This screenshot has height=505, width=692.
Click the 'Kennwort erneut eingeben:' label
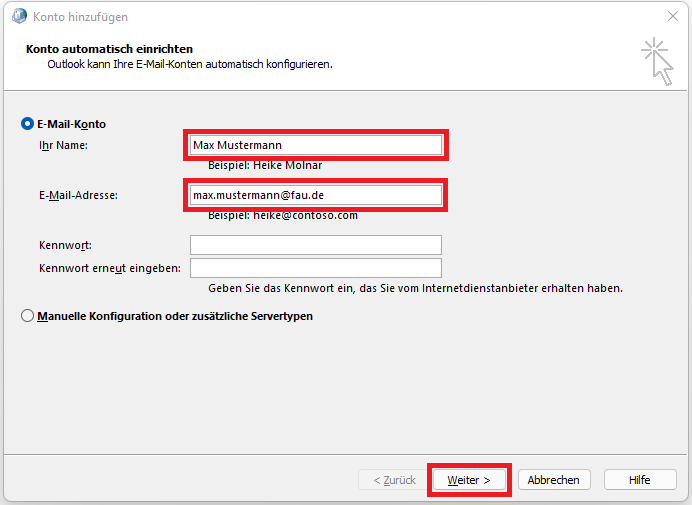pyautogui.click(x=109, y=268)
